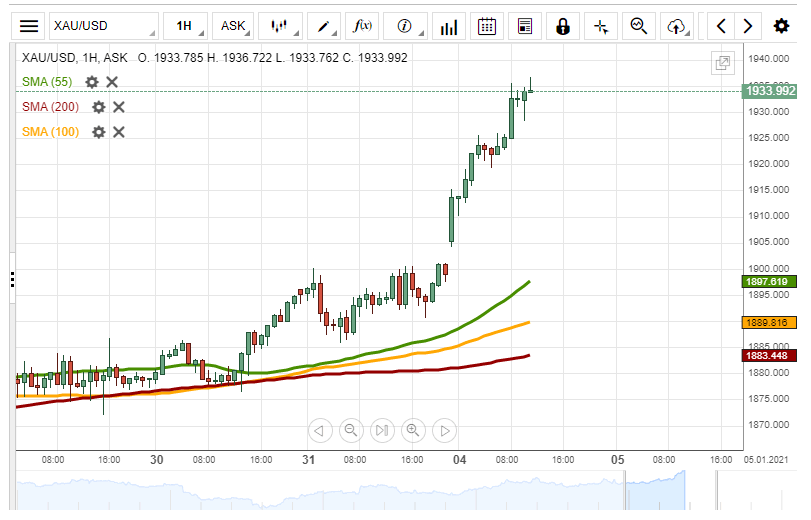Click the calendar icon in toolbar
Viewport: 811px width, 520px height.
coord(486,26)
